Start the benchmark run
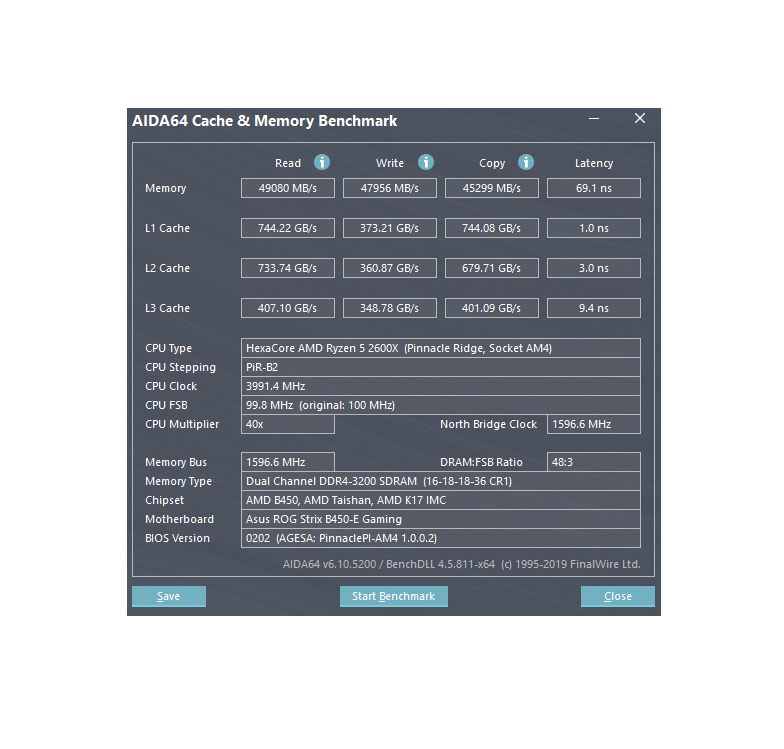This screenshot has height=749, width=784. [394, 596]
